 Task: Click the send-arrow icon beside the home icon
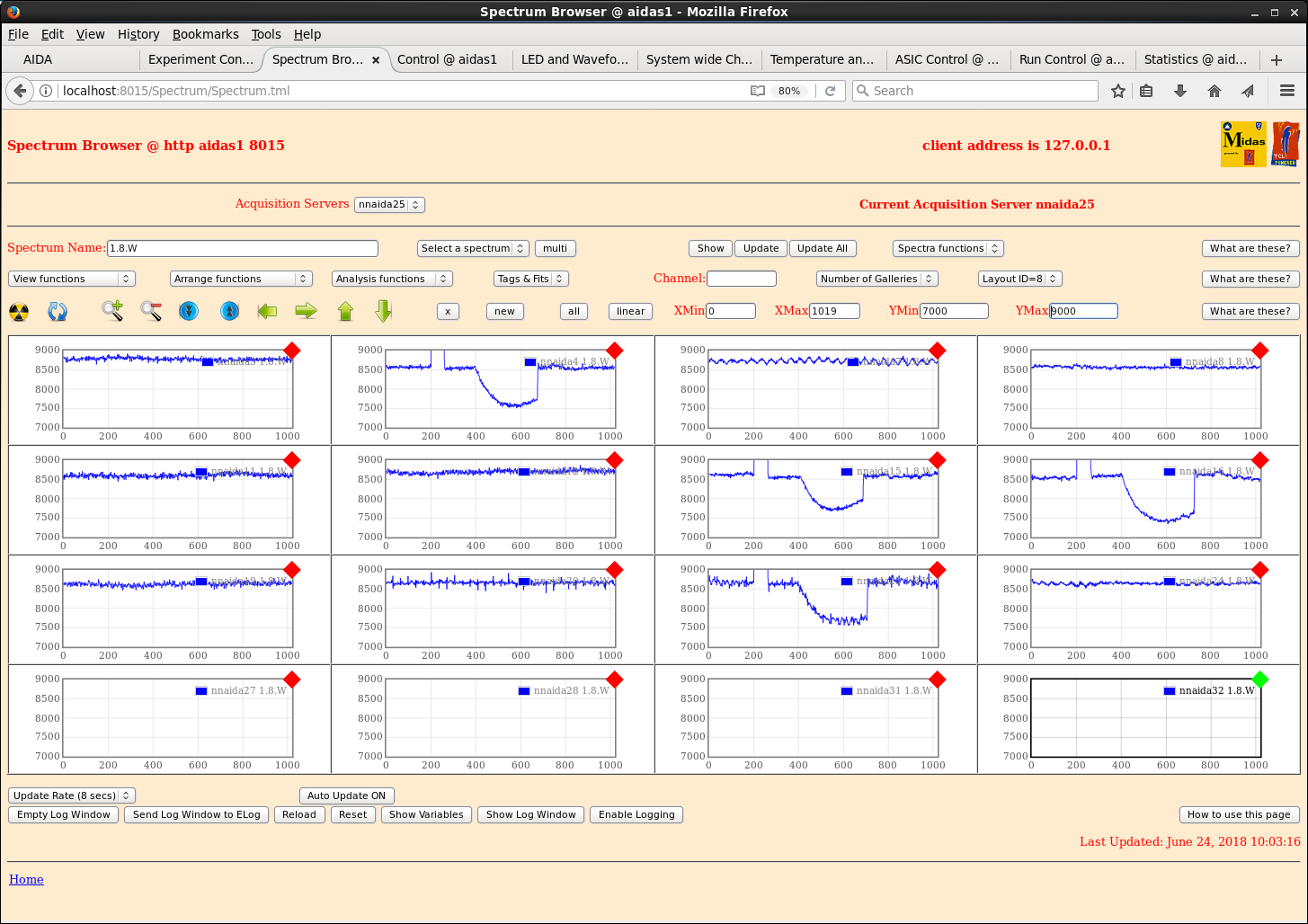[x=1248, y=91]
